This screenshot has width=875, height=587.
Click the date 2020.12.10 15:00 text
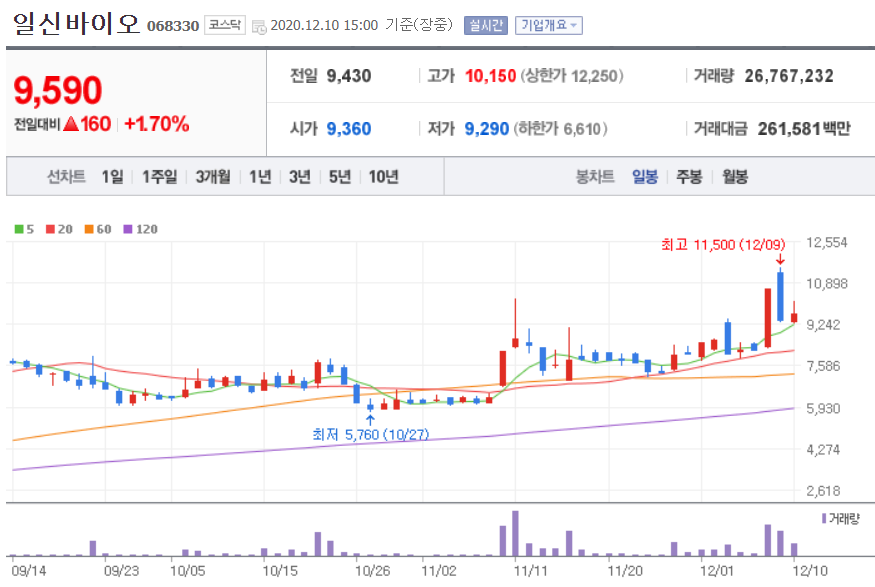(324, 26)
